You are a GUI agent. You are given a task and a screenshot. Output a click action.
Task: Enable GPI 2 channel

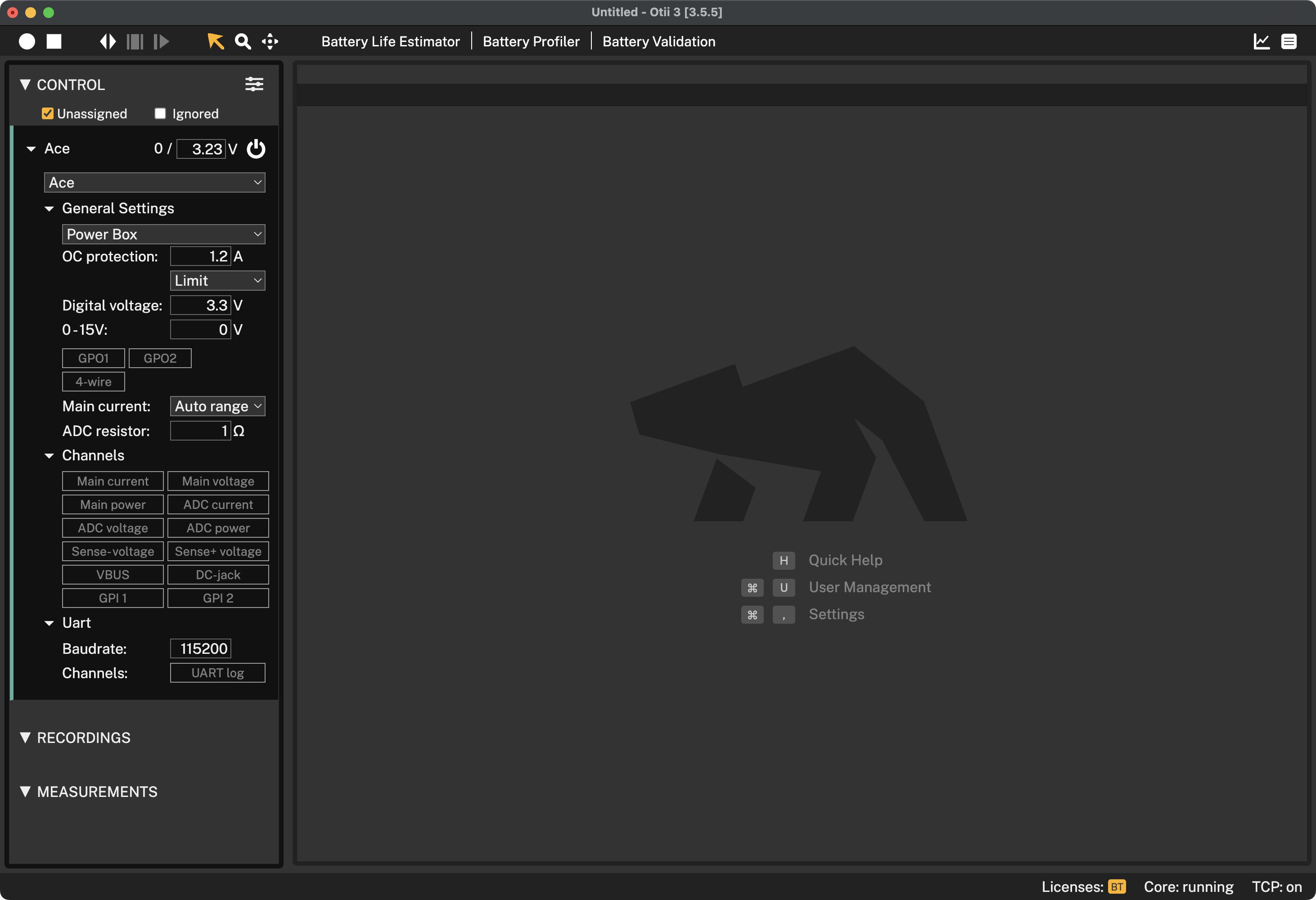218,598
